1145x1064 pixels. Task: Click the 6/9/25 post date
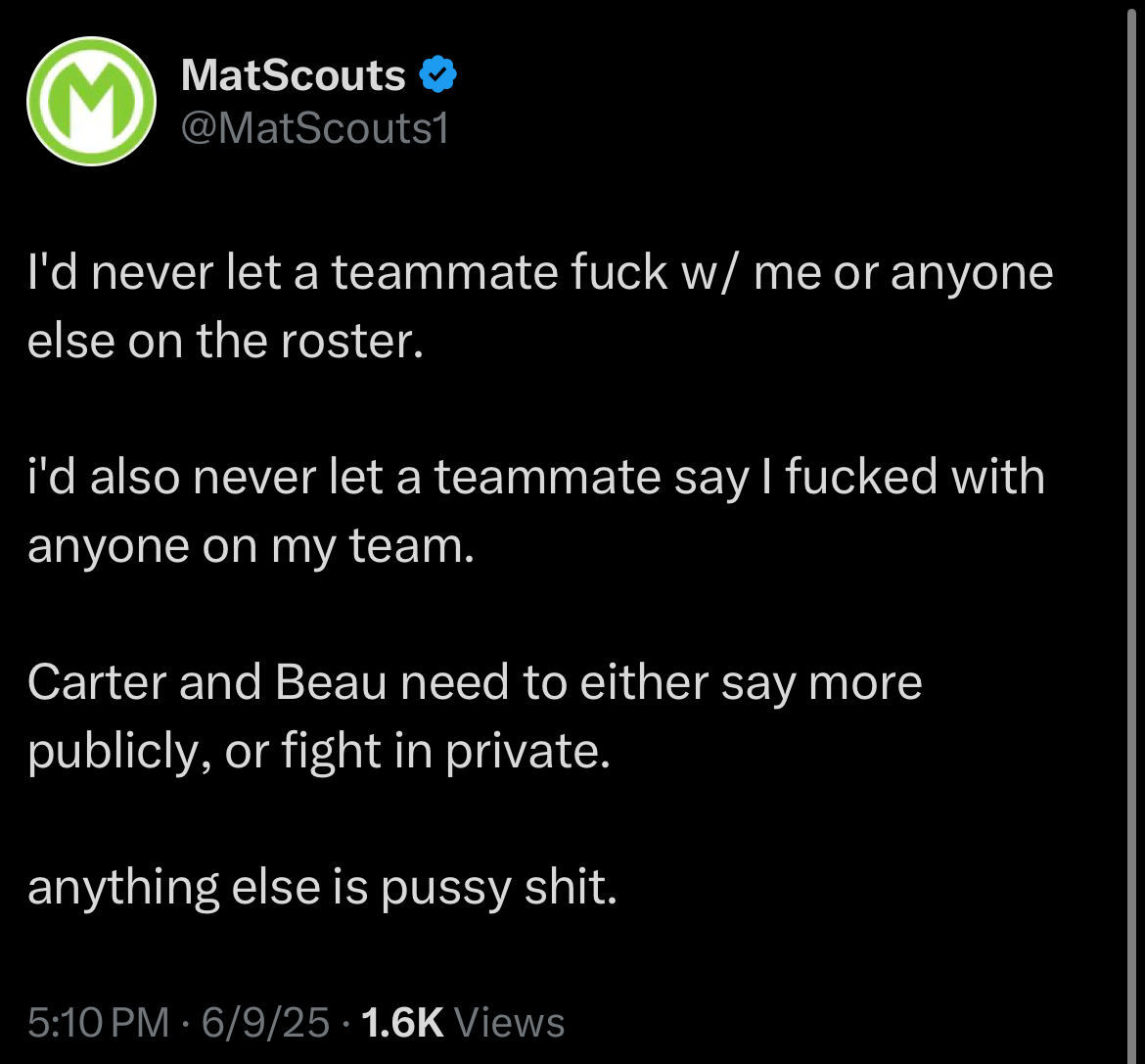[266, 1022]
